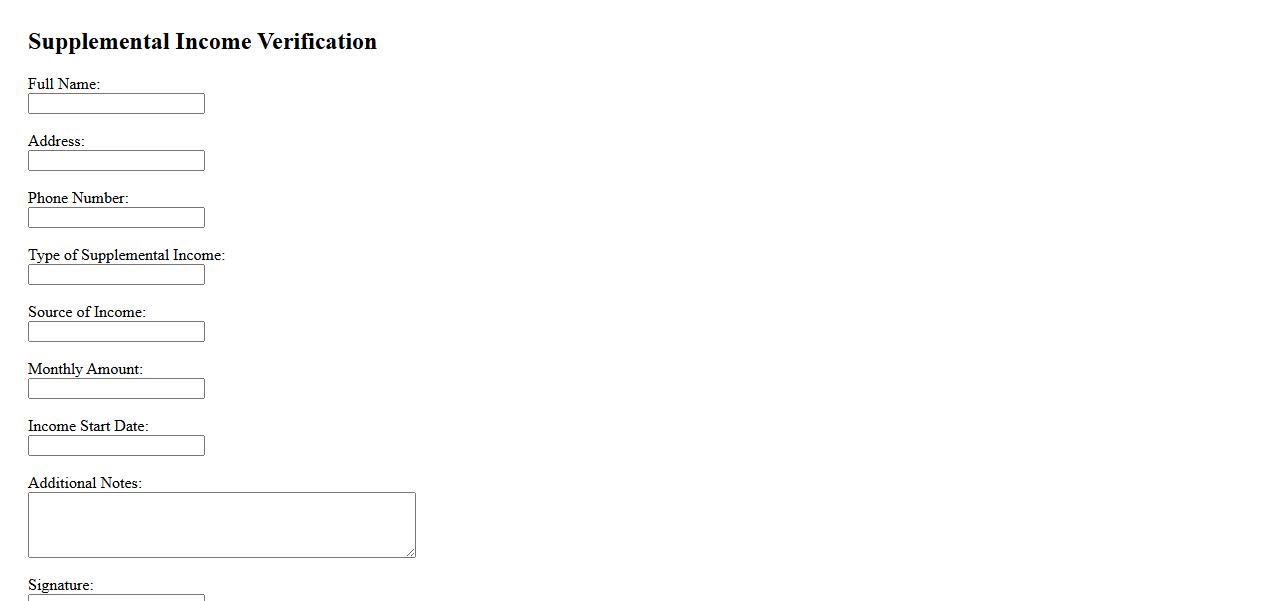Select the Income Start Date field
The image size is (1278, 601).
click(x=116, y=446)
